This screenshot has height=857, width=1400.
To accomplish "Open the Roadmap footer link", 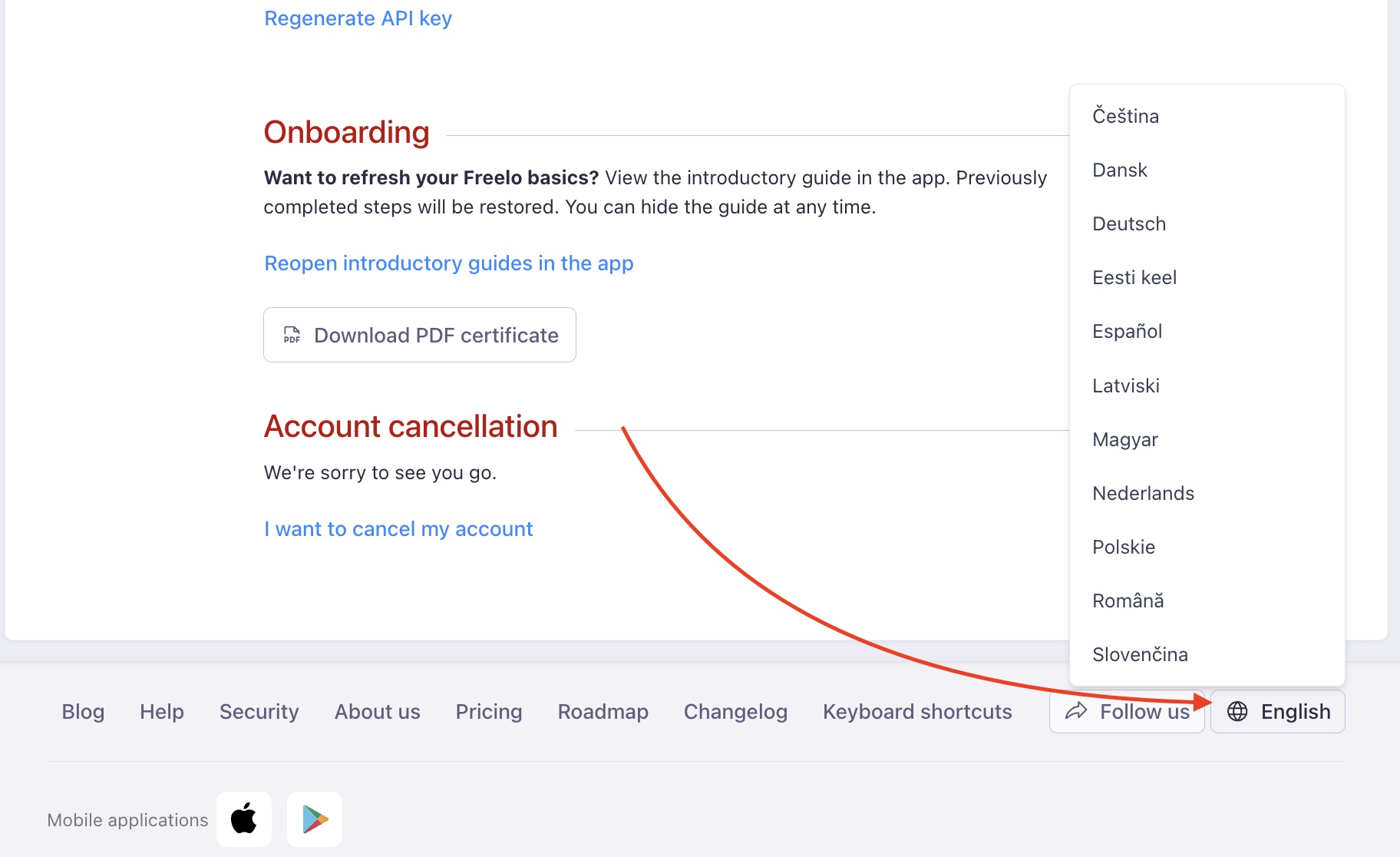I will click(603, 712).
